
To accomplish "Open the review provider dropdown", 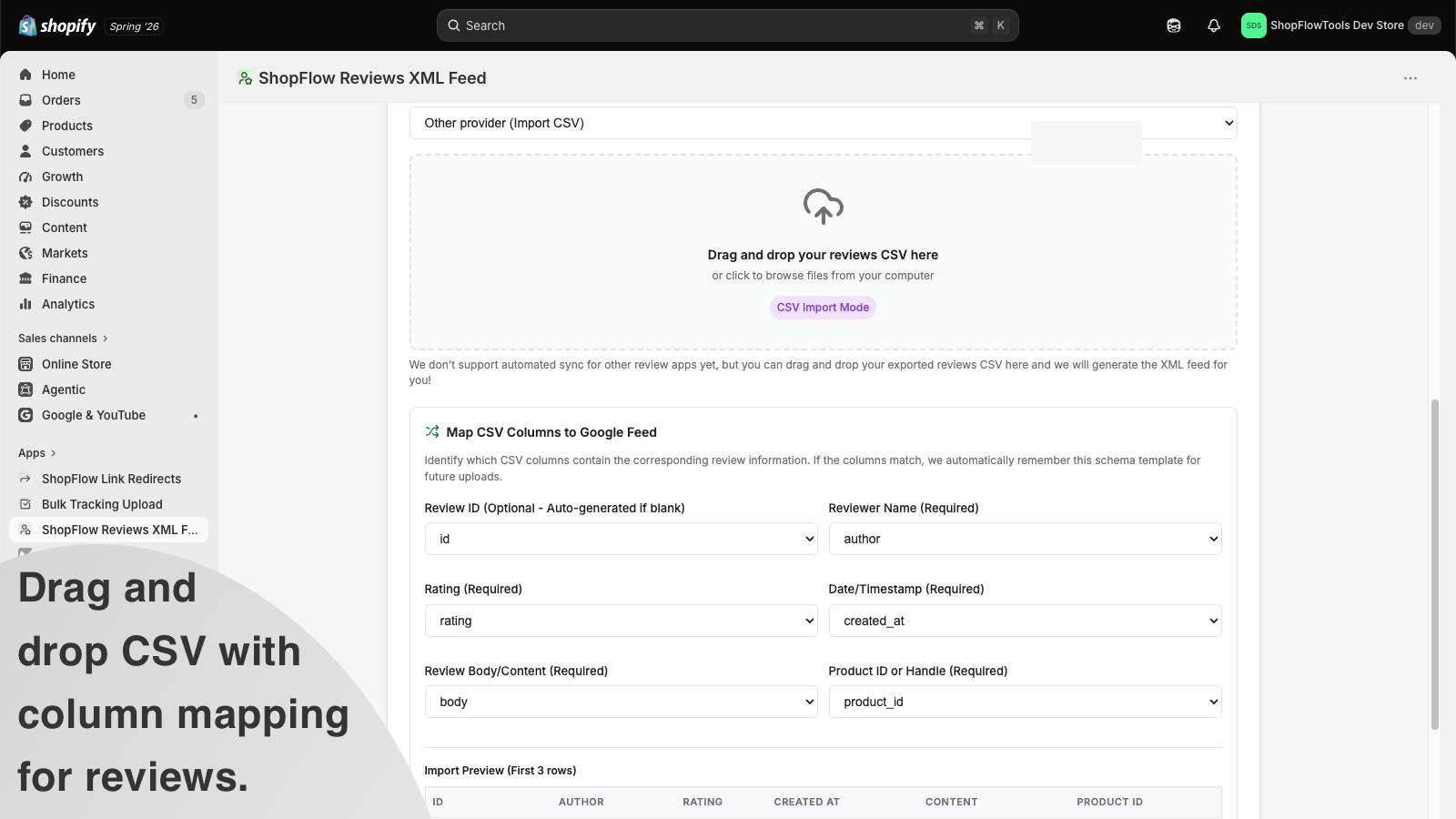I will pyautogui.click(x=823, y=123).
